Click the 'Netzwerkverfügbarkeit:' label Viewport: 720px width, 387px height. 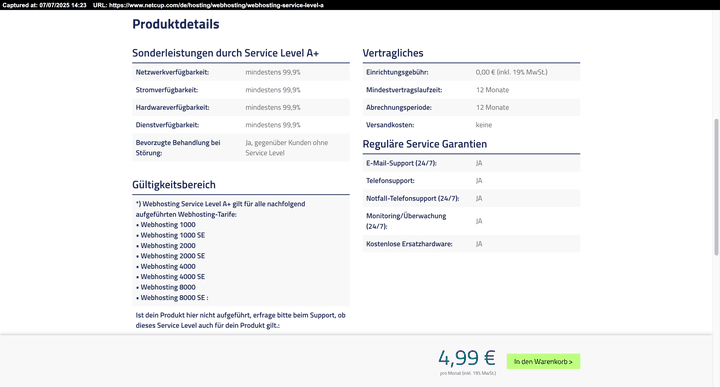pos(172,72)
